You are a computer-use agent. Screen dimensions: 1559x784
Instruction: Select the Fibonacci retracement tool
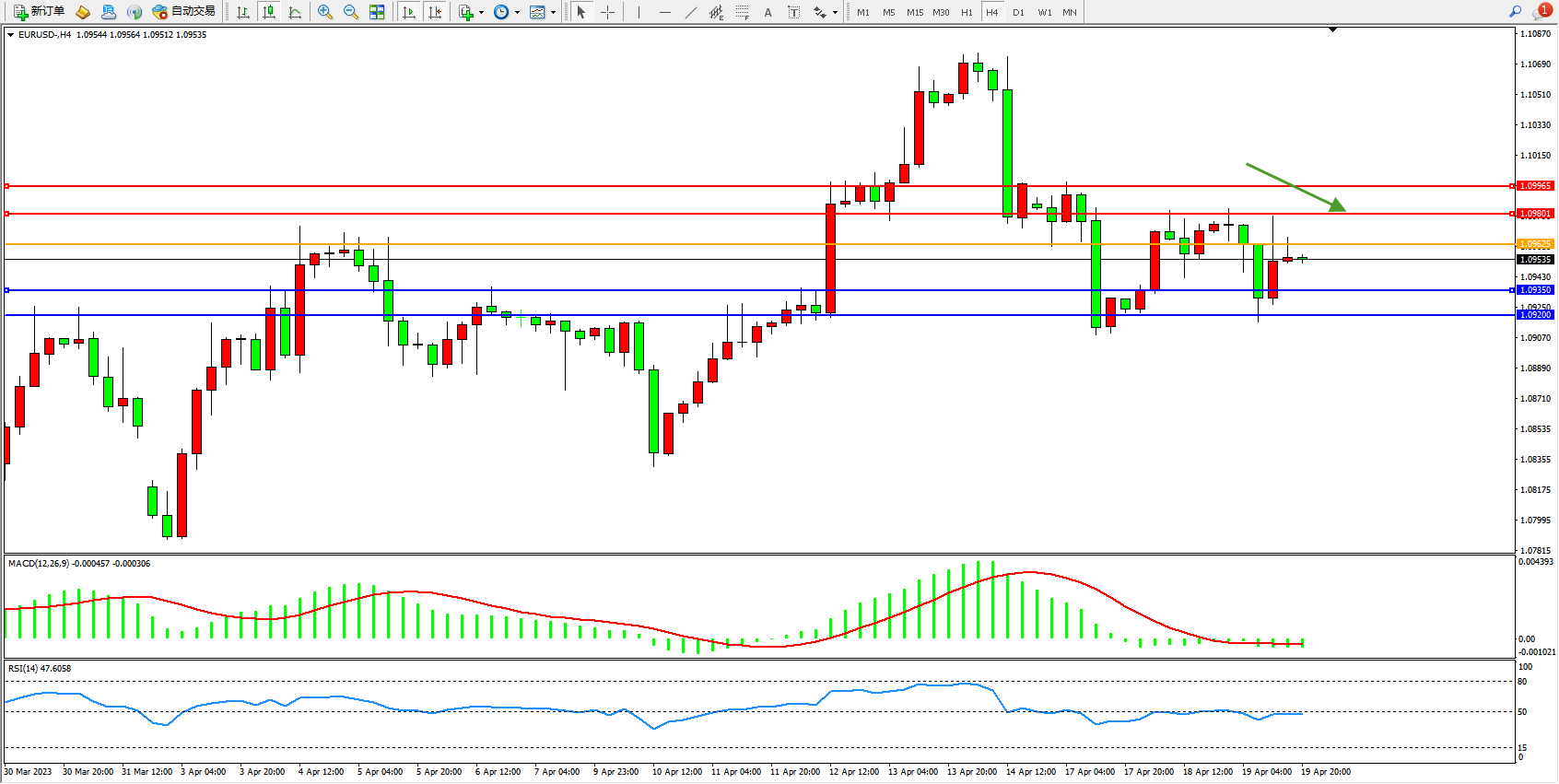[x=742, y=12]
